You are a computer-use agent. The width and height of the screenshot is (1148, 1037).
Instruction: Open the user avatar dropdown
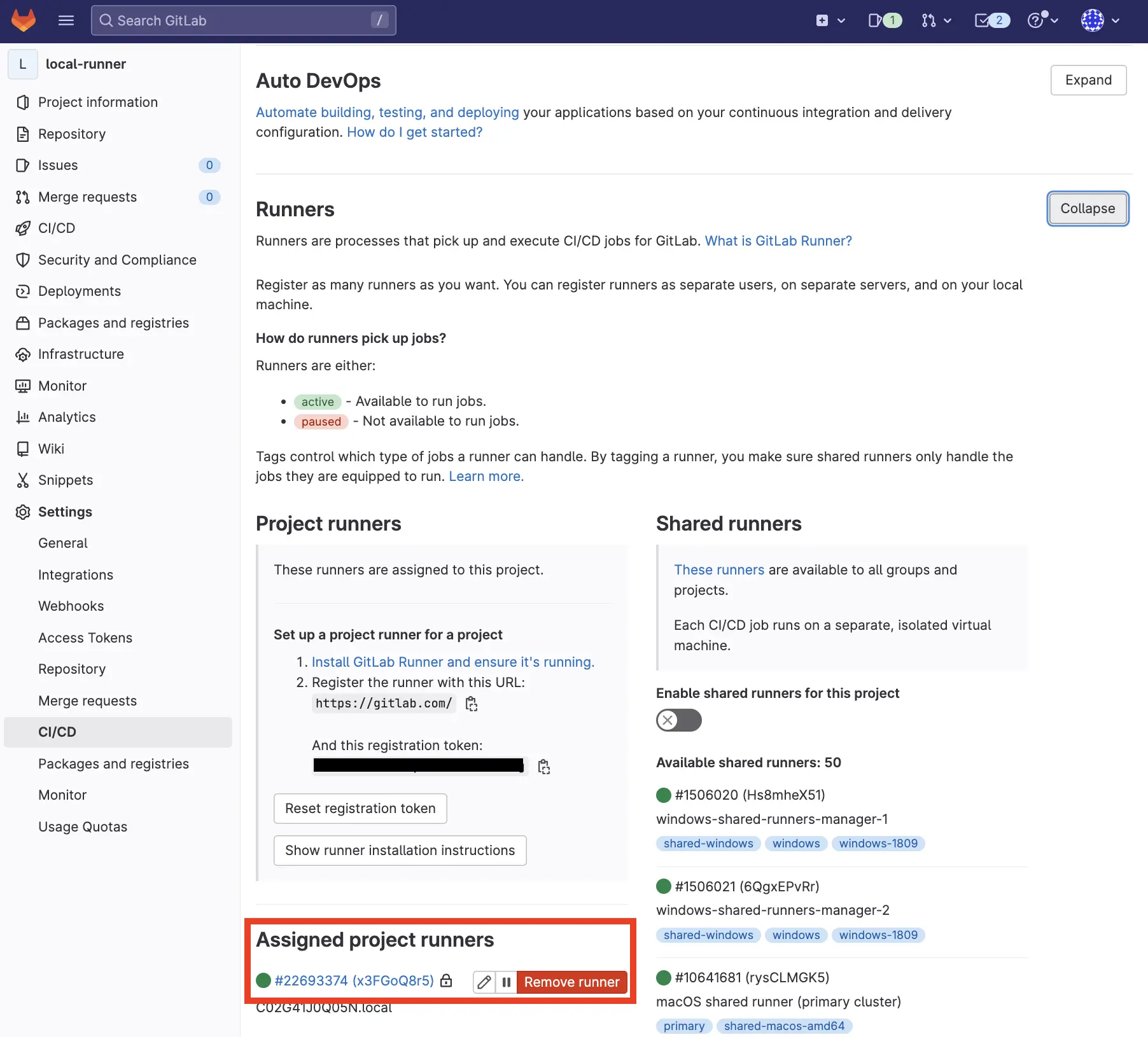coord(1100,20)
